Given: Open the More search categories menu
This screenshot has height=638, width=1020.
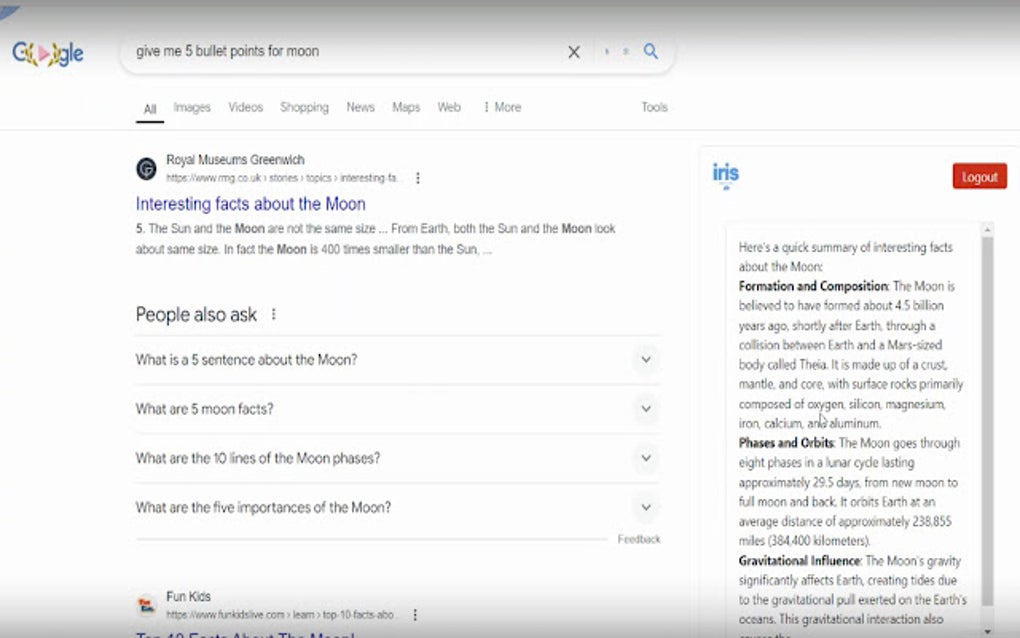Looking at the screenshot, I should pyautogui.click(x=501, y=107).
